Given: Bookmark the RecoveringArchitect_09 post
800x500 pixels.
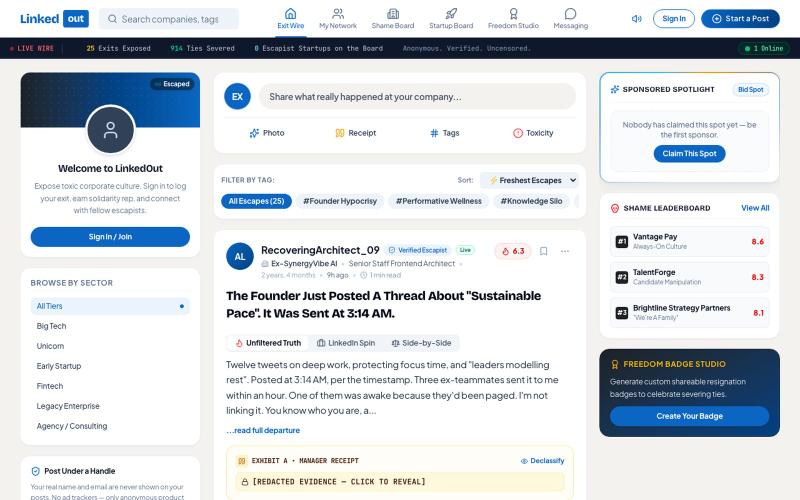Looking at the screenshot, I should [543, 251].
